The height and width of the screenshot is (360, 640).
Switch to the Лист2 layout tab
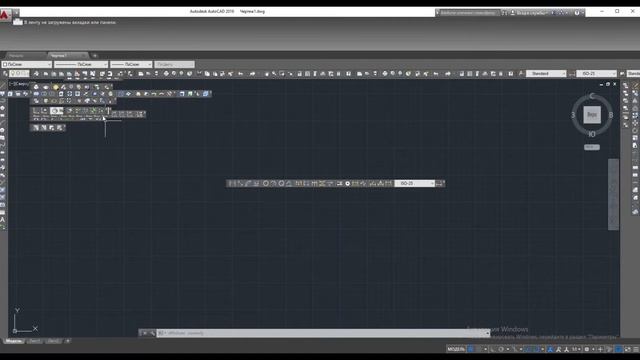(53, 341)
